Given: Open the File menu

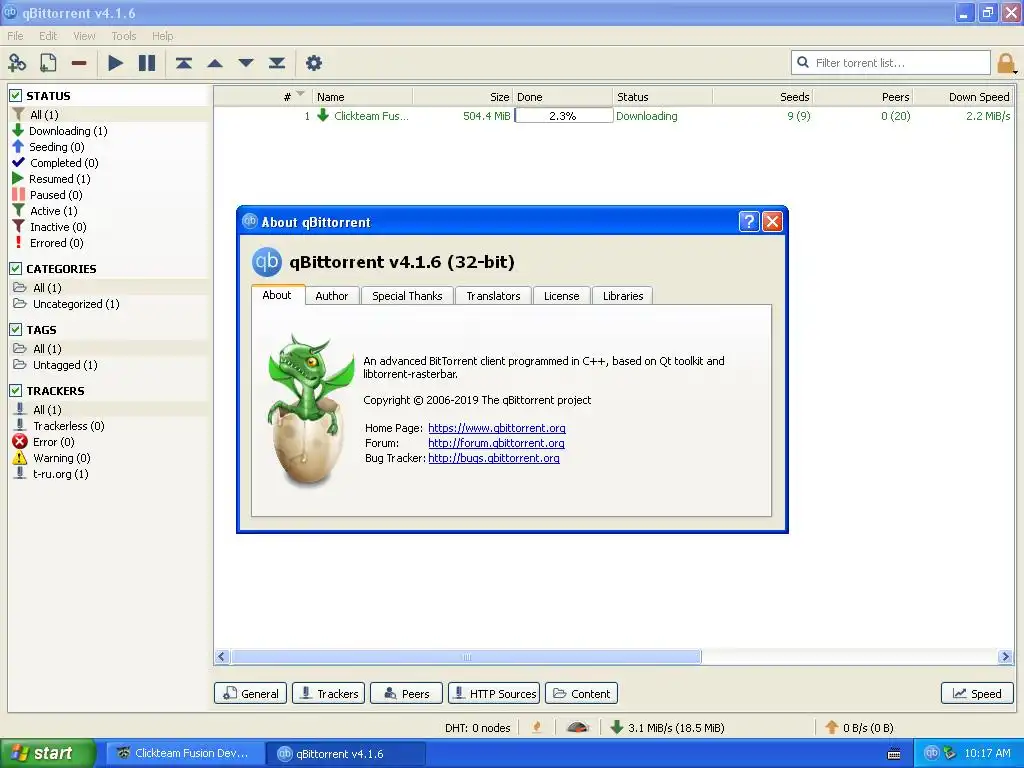Looking at the screenshot, I should tap(15, 36).
